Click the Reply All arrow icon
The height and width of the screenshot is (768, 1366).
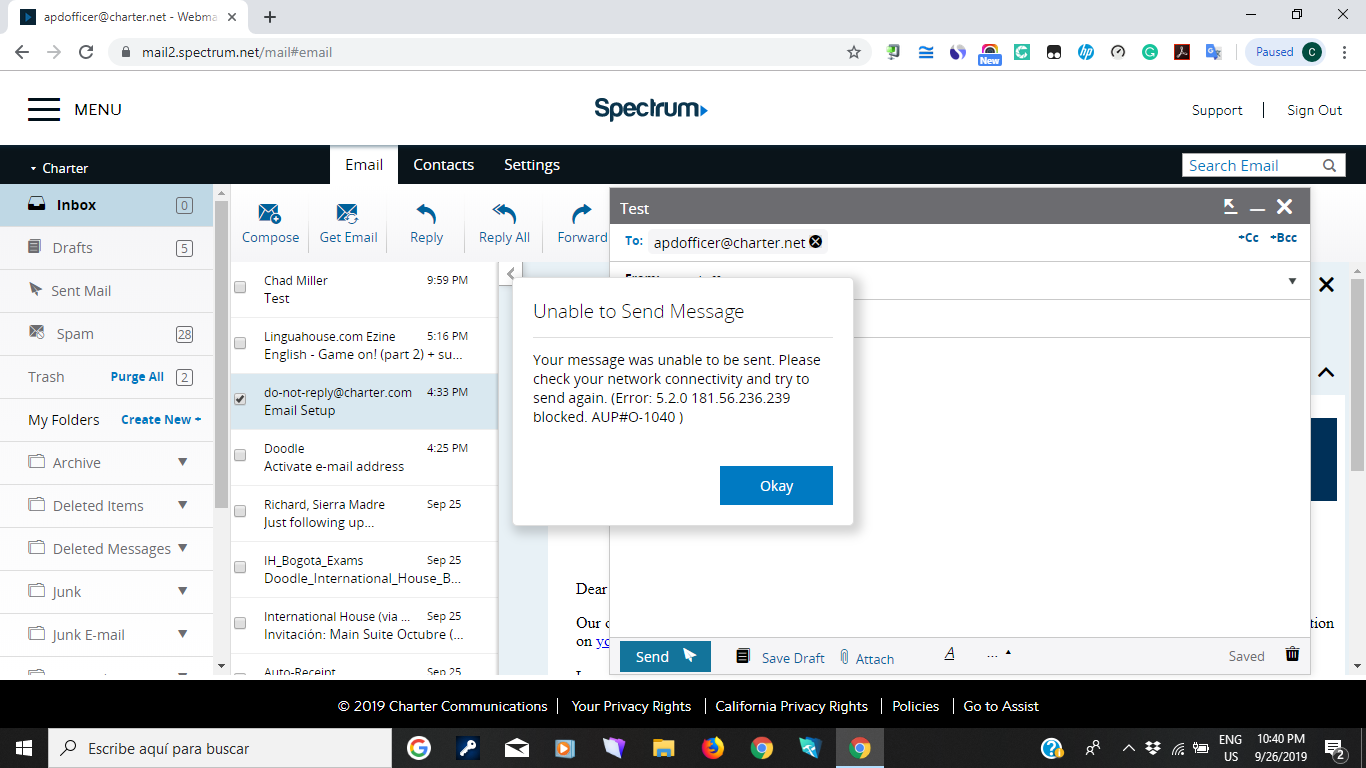pos(504,213)
